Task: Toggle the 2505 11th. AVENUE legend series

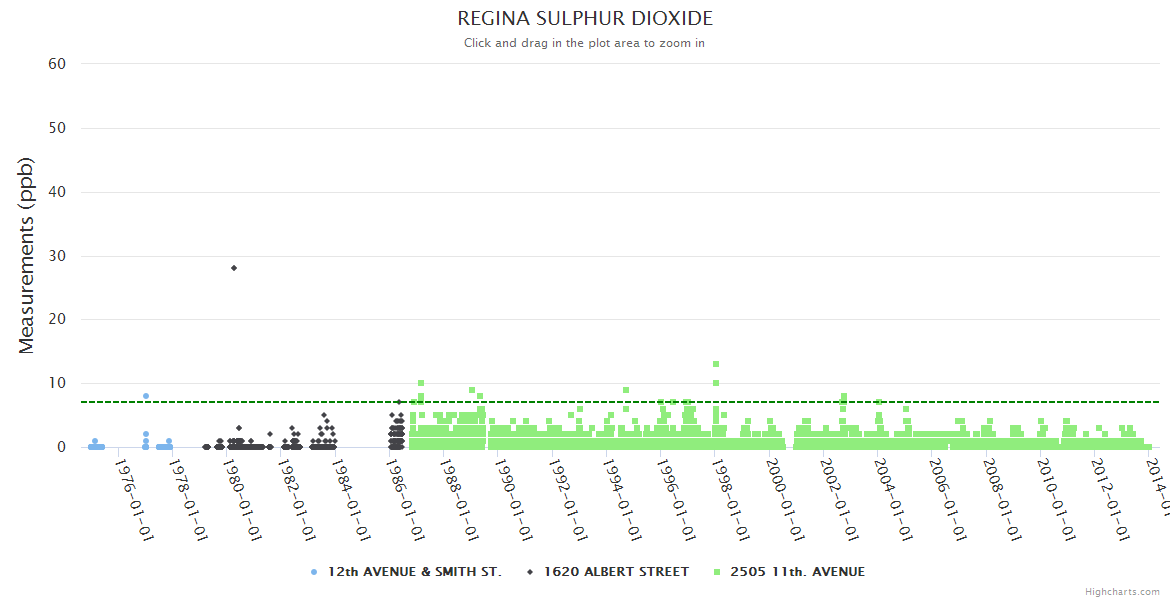Action: 797,572
